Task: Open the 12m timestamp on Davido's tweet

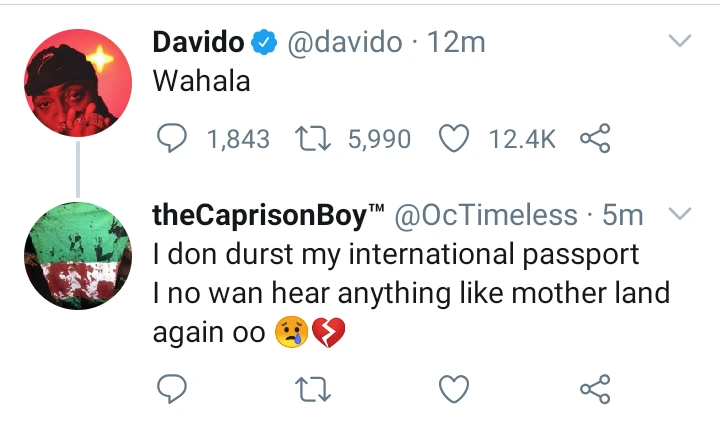Action: [x=456, y=42]
